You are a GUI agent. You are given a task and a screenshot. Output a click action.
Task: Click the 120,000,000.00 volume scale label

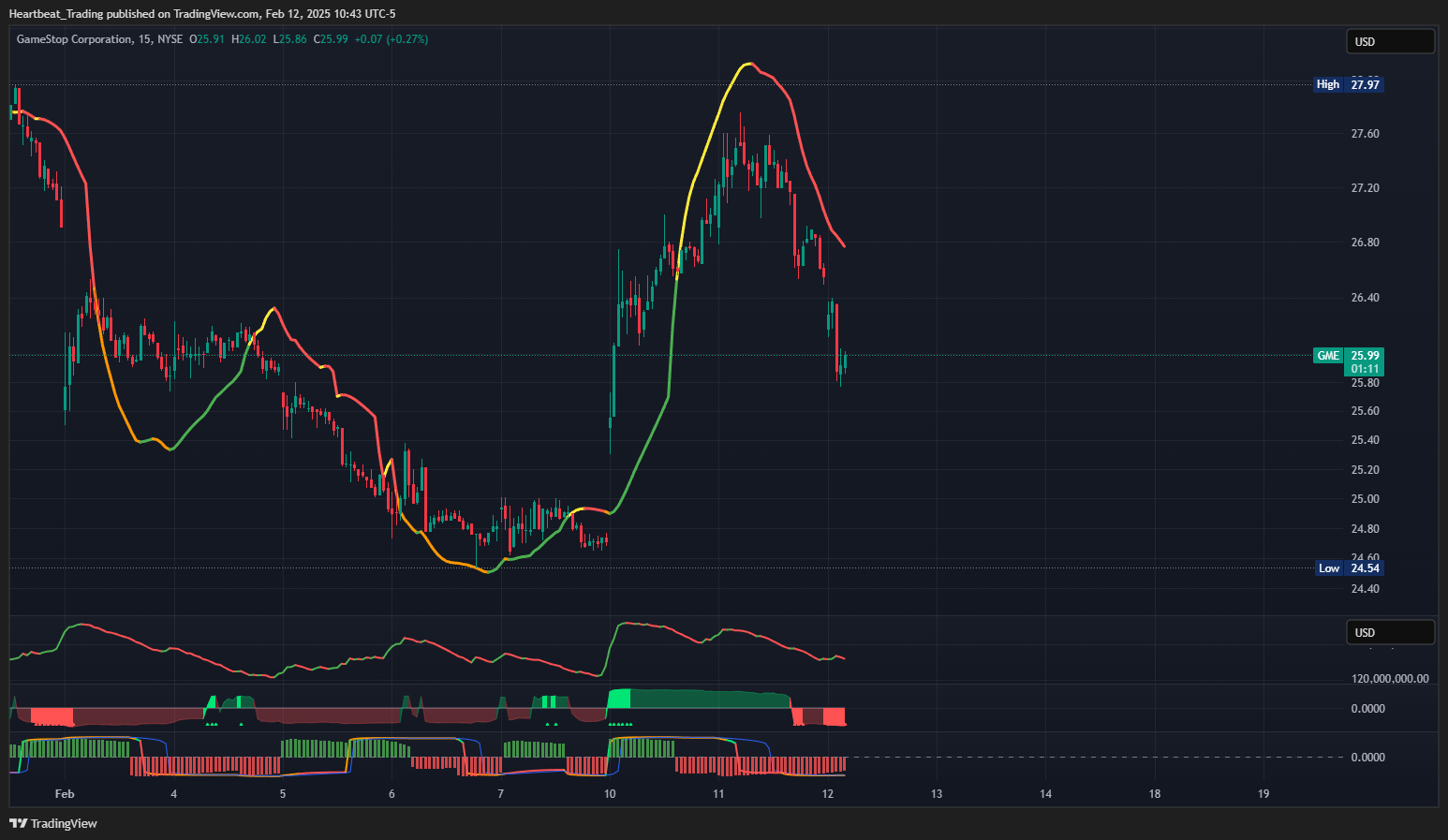(x=1390, y=679)
